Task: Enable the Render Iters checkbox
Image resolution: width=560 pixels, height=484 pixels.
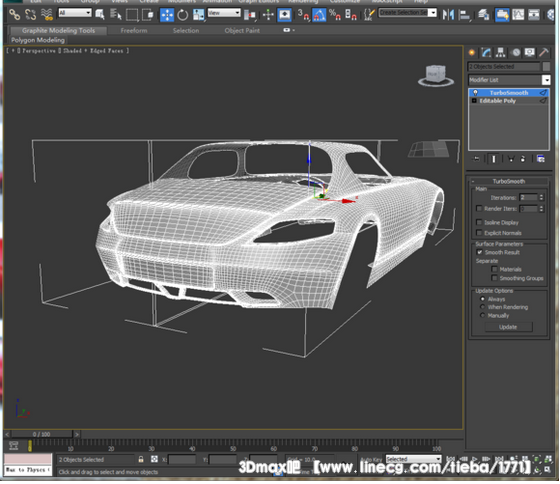Action: pyautogui.click(x=479, y=209)
